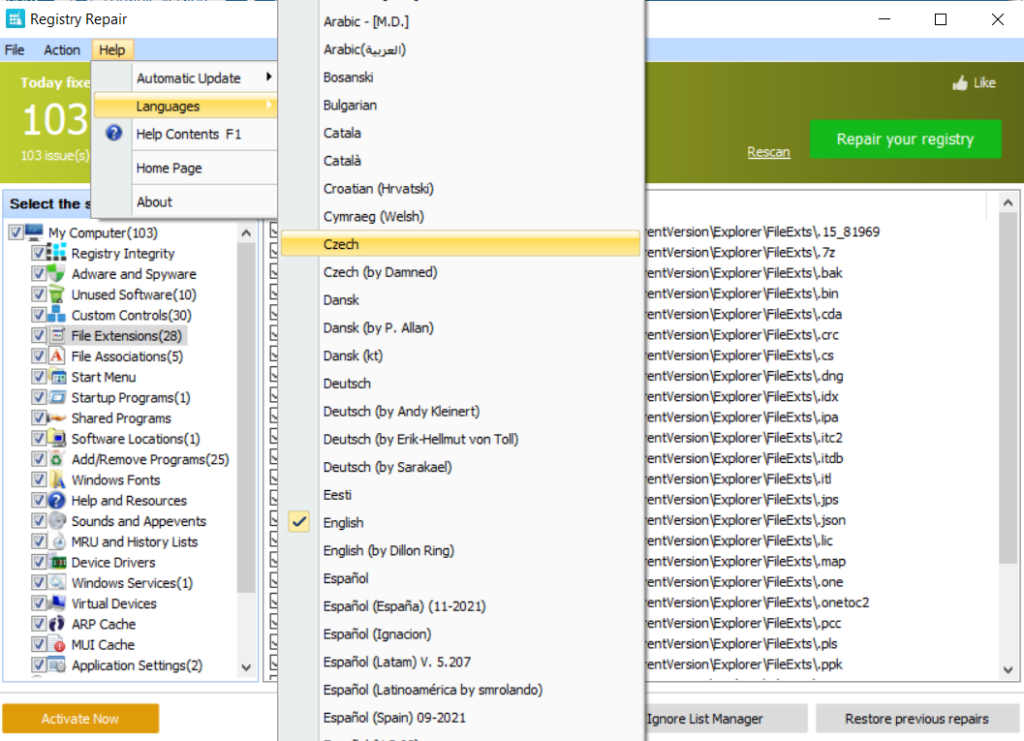This screenshot has height=741, width=1024.
Task: Uncheck the File Associations(5) checkbox
Action: coord(39,356)
